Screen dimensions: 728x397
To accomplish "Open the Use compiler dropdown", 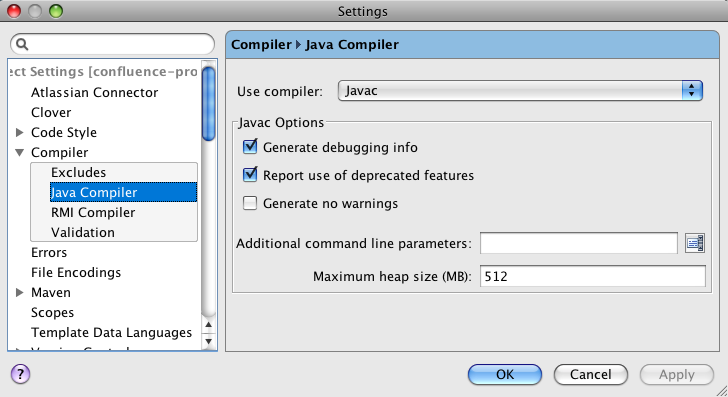I will pyautogui.click(x=520, y=91).
